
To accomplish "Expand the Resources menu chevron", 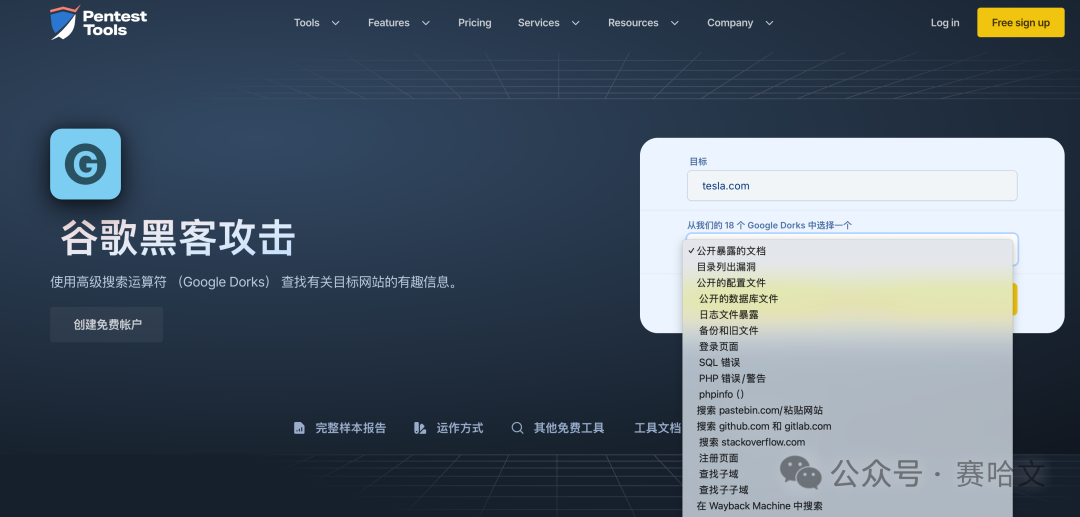I will tap(674, 23).
